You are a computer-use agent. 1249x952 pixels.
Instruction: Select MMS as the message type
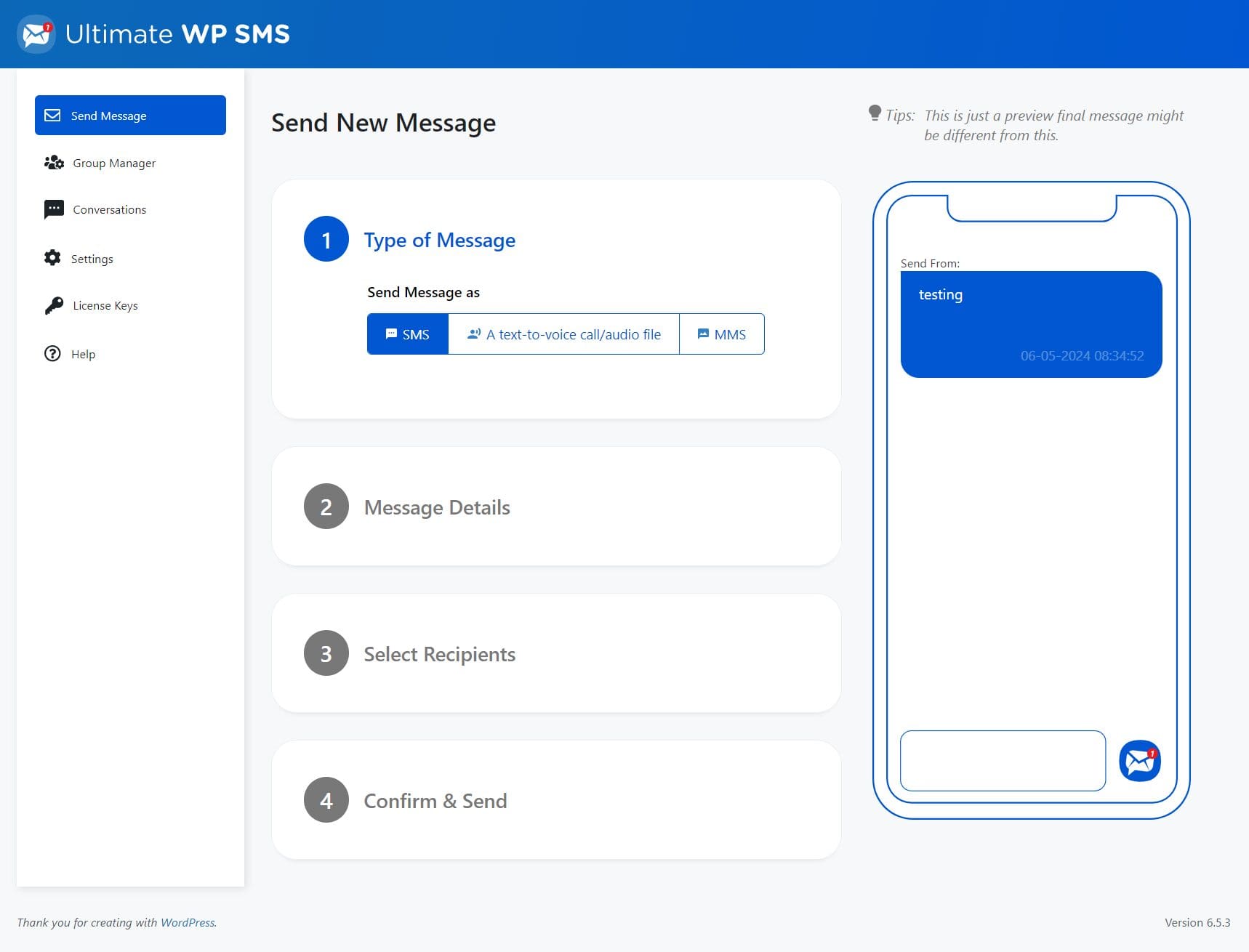(x=722, y=334)
